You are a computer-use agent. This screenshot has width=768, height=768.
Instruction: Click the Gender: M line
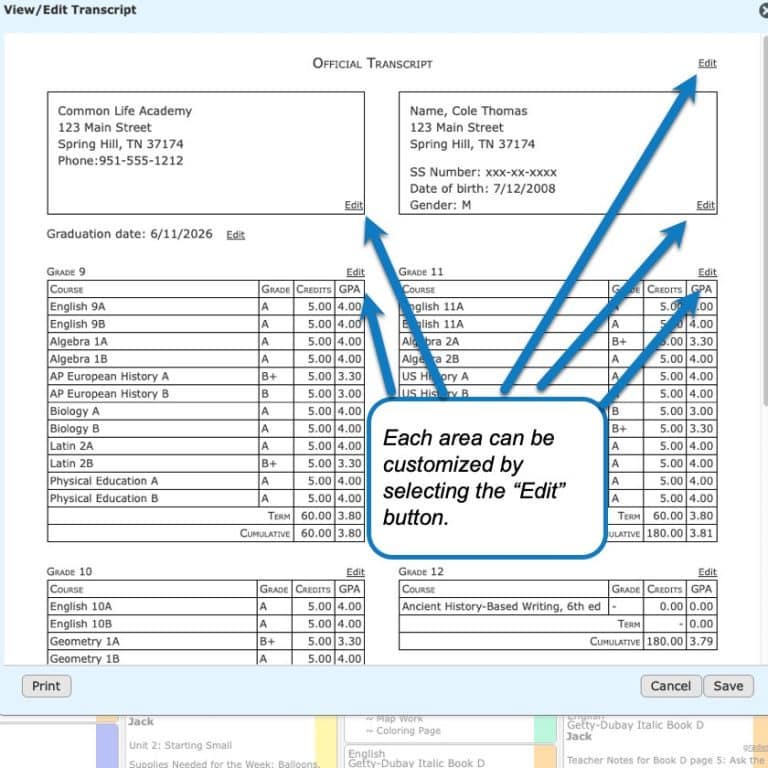tap(440, 205)
